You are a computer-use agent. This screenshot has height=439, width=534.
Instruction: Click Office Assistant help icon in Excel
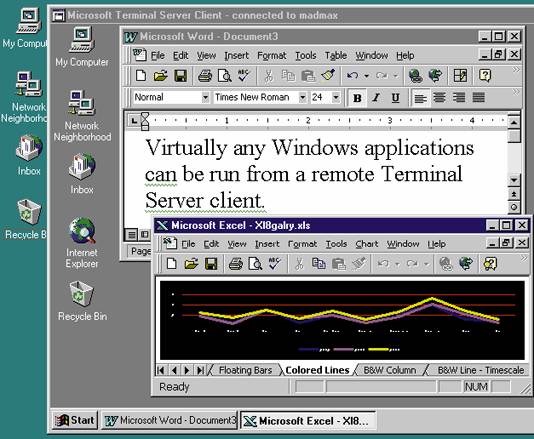click(490, 264)
